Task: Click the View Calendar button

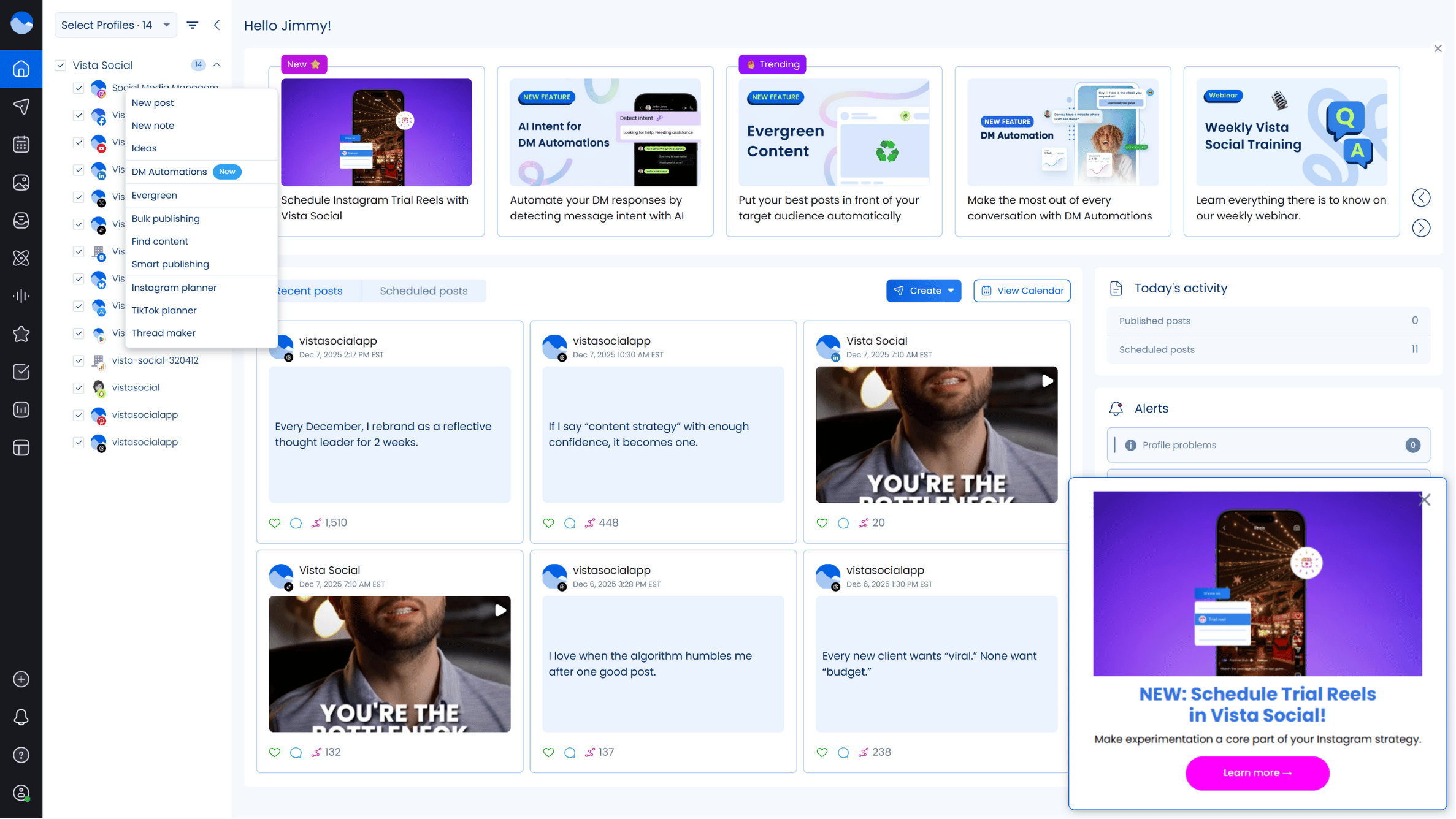Action: [x=1022, y=291]
